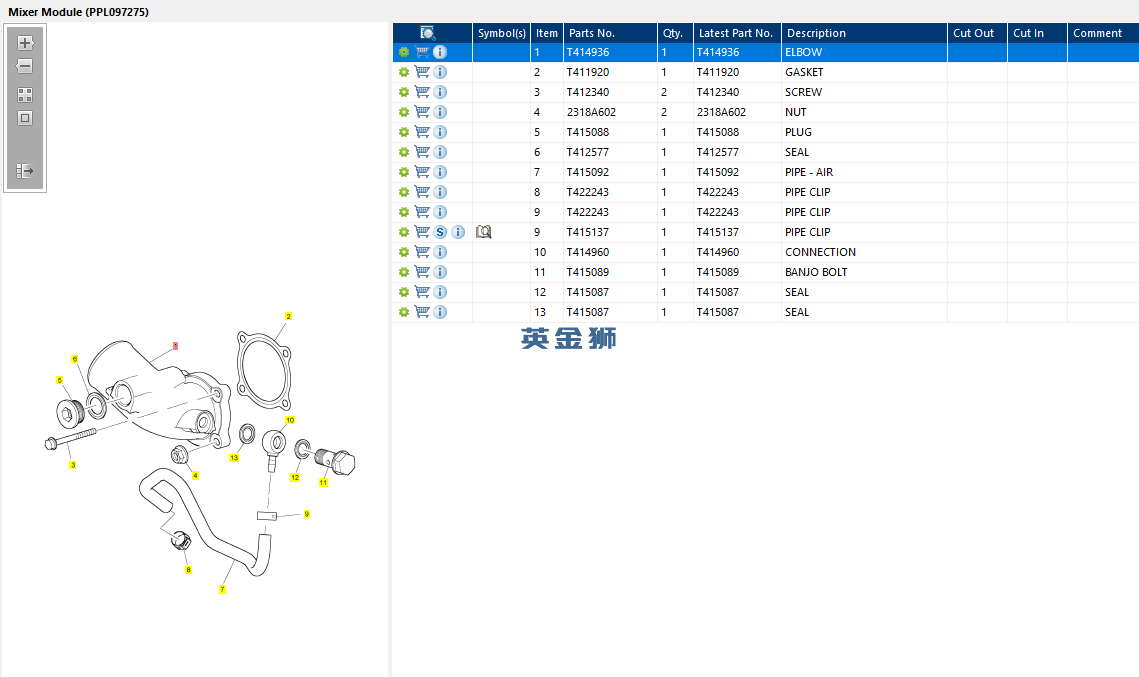1139x677 pixels.
Task: Select part number T415092 in Parts No.
Action: point(610,172)
